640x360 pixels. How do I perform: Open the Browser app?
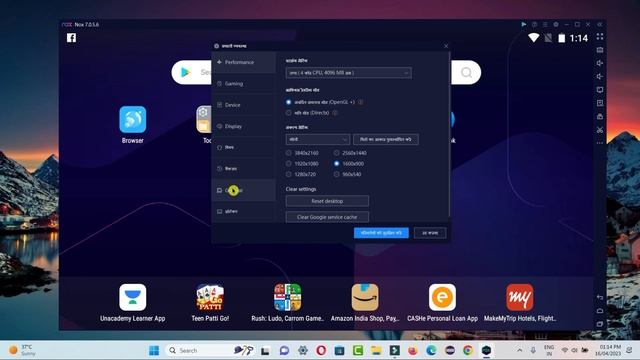click(x=133, y=120)
